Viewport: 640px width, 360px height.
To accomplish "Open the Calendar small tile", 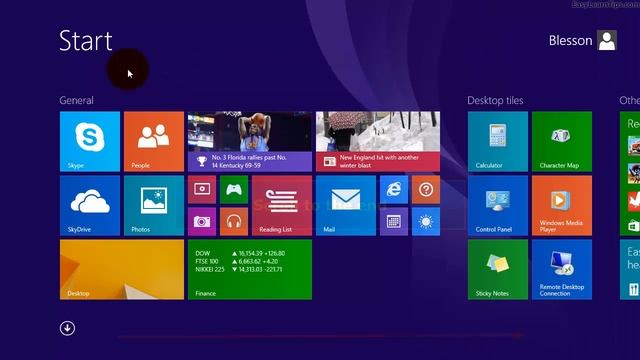I will click(x=394, y=221).
